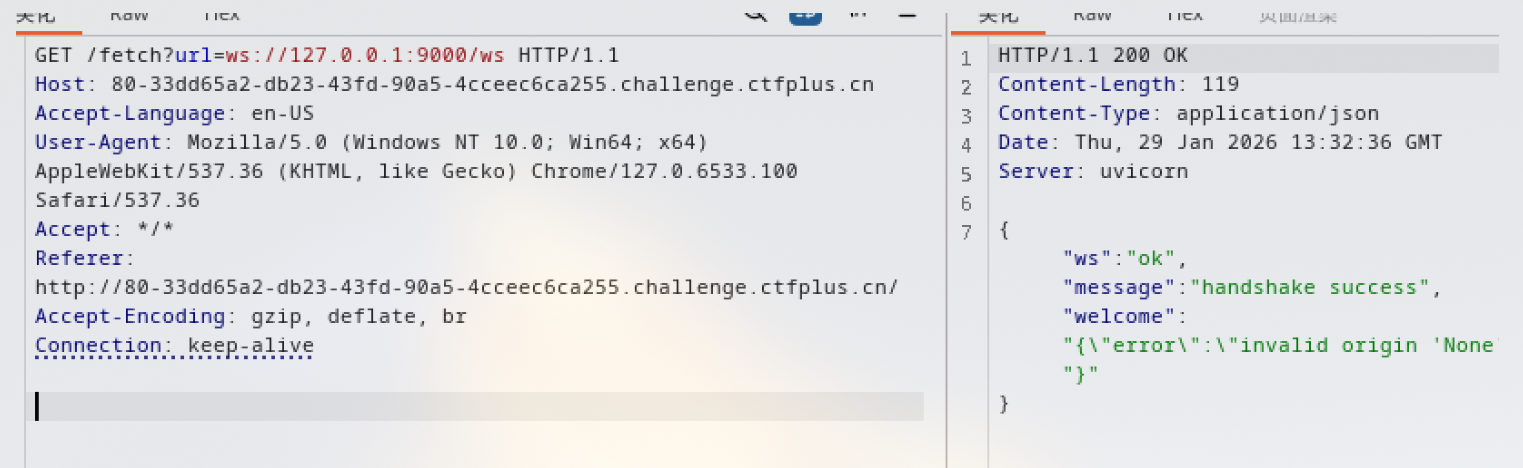Click the empty highlighted line in request editor
The height and width of the screenshot is (468, 1523).
[x=479, y=406]
